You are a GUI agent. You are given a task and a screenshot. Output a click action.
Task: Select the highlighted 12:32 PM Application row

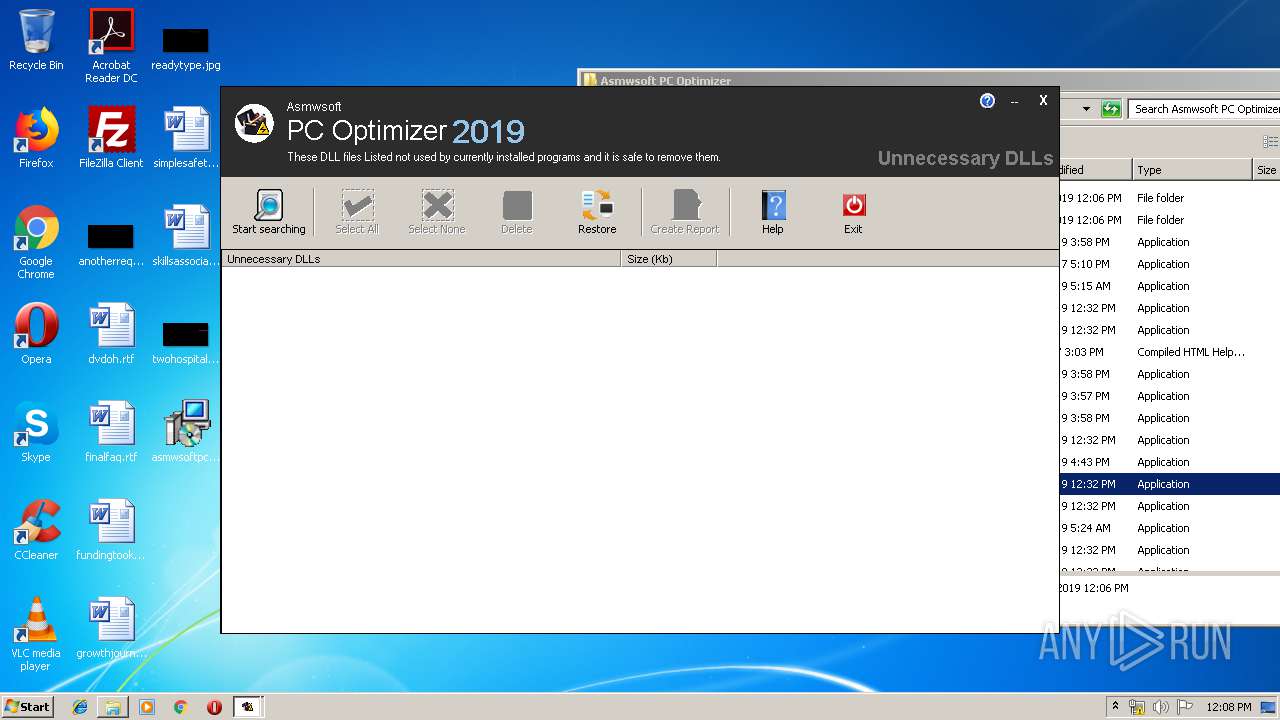coord(1170,484)
